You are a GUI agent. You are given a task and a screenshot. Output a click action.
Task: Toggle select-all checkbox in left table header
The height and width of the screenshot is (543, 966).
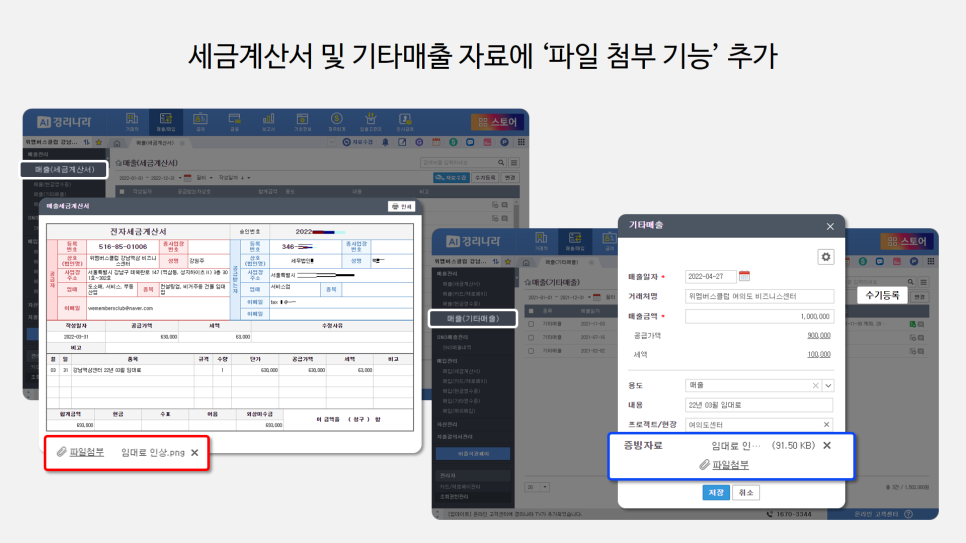coord(122,192)
